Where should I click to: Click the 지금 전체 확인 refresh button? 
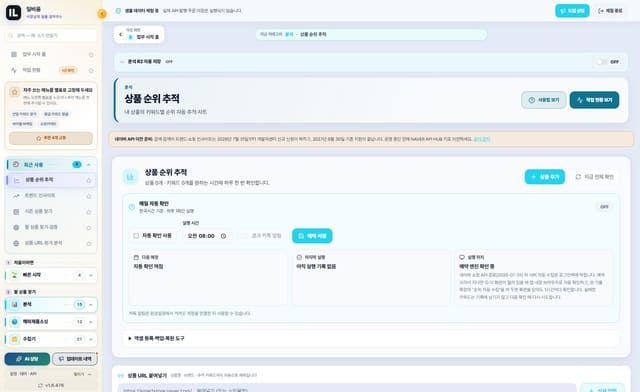point(594,177)
